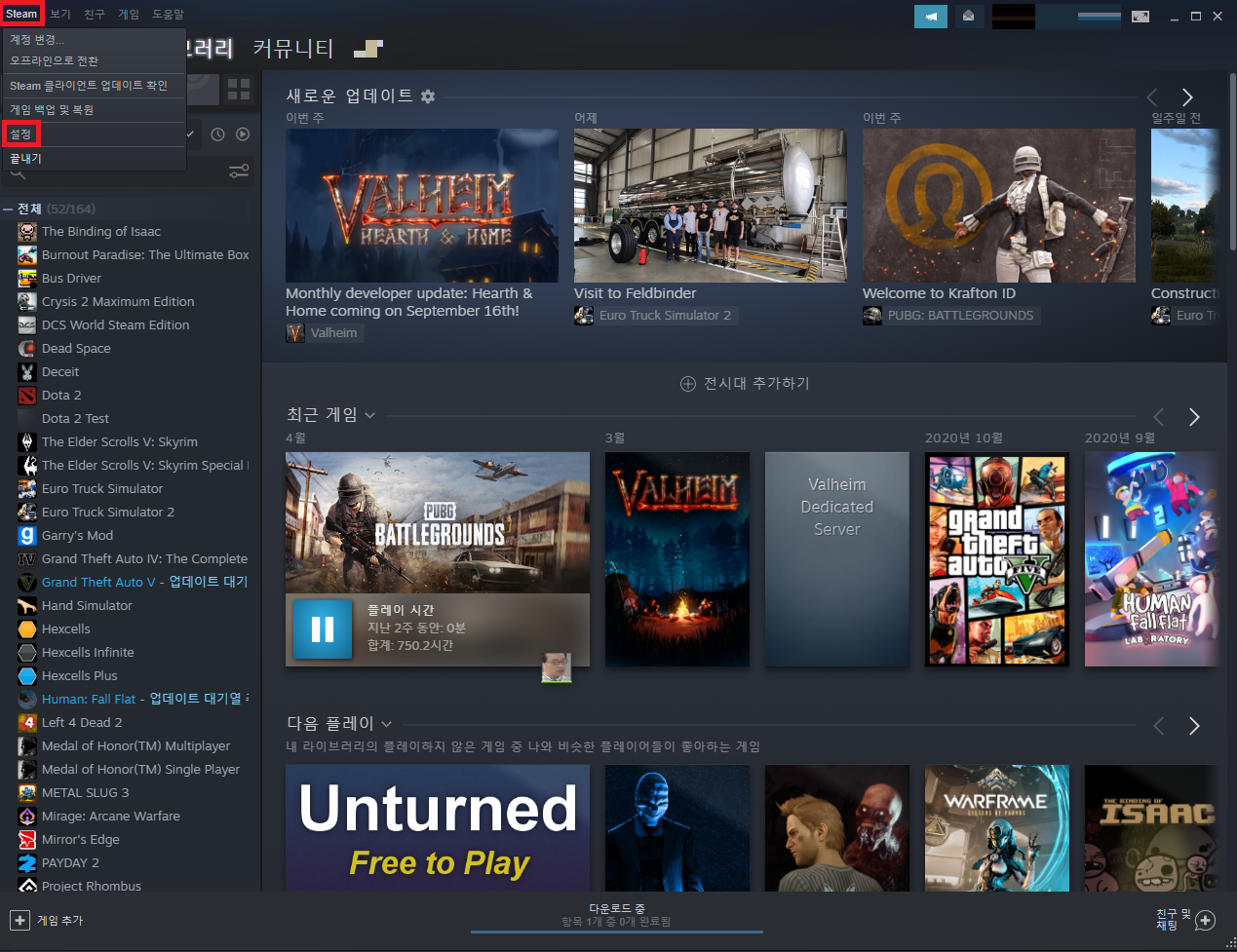Expand the 다음 플레이 shelf dropdown
The image size is (1237, 952).
point(386,724)
